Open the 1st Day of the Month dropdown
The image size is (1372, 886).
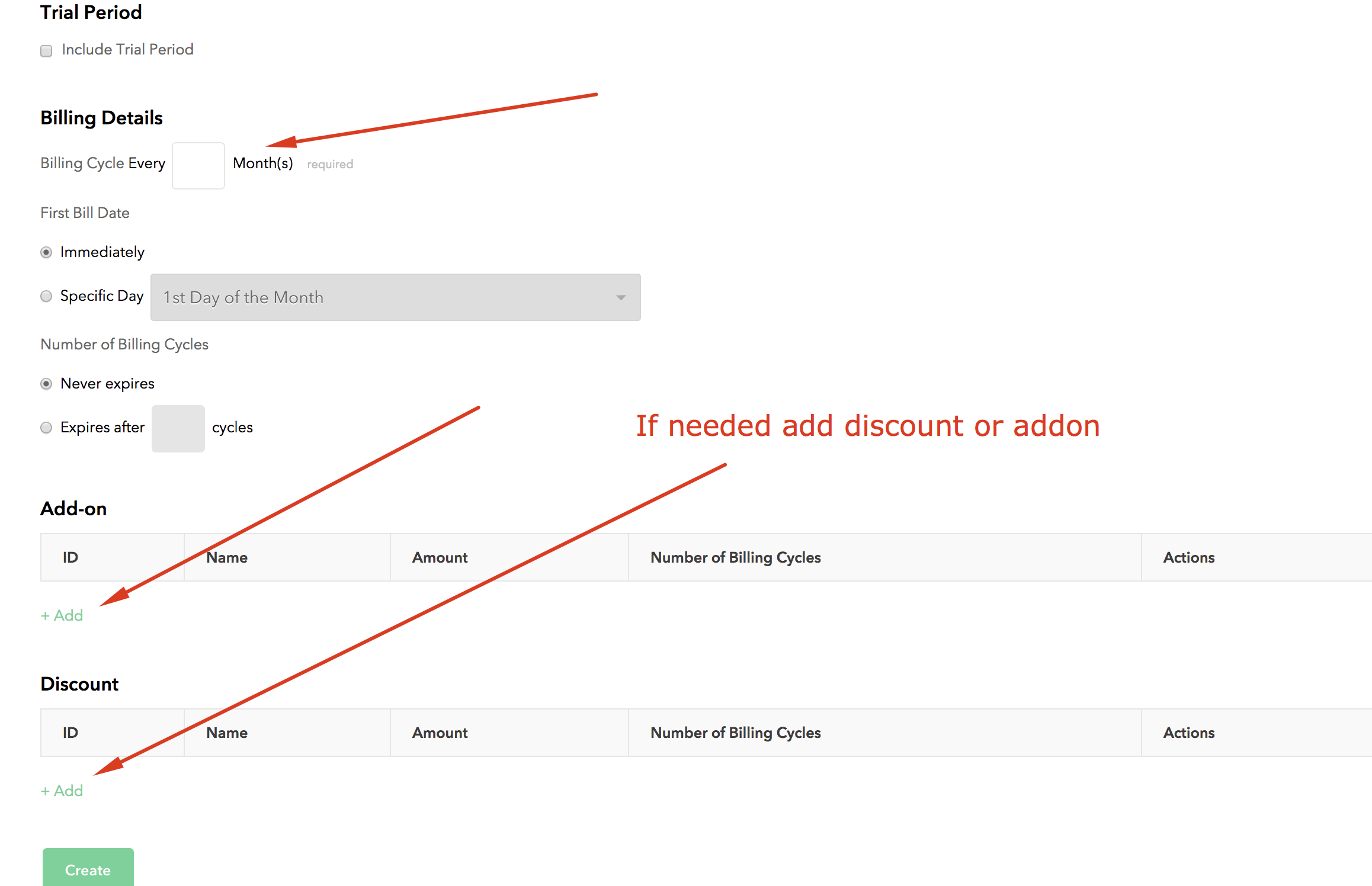coord(395,297)
